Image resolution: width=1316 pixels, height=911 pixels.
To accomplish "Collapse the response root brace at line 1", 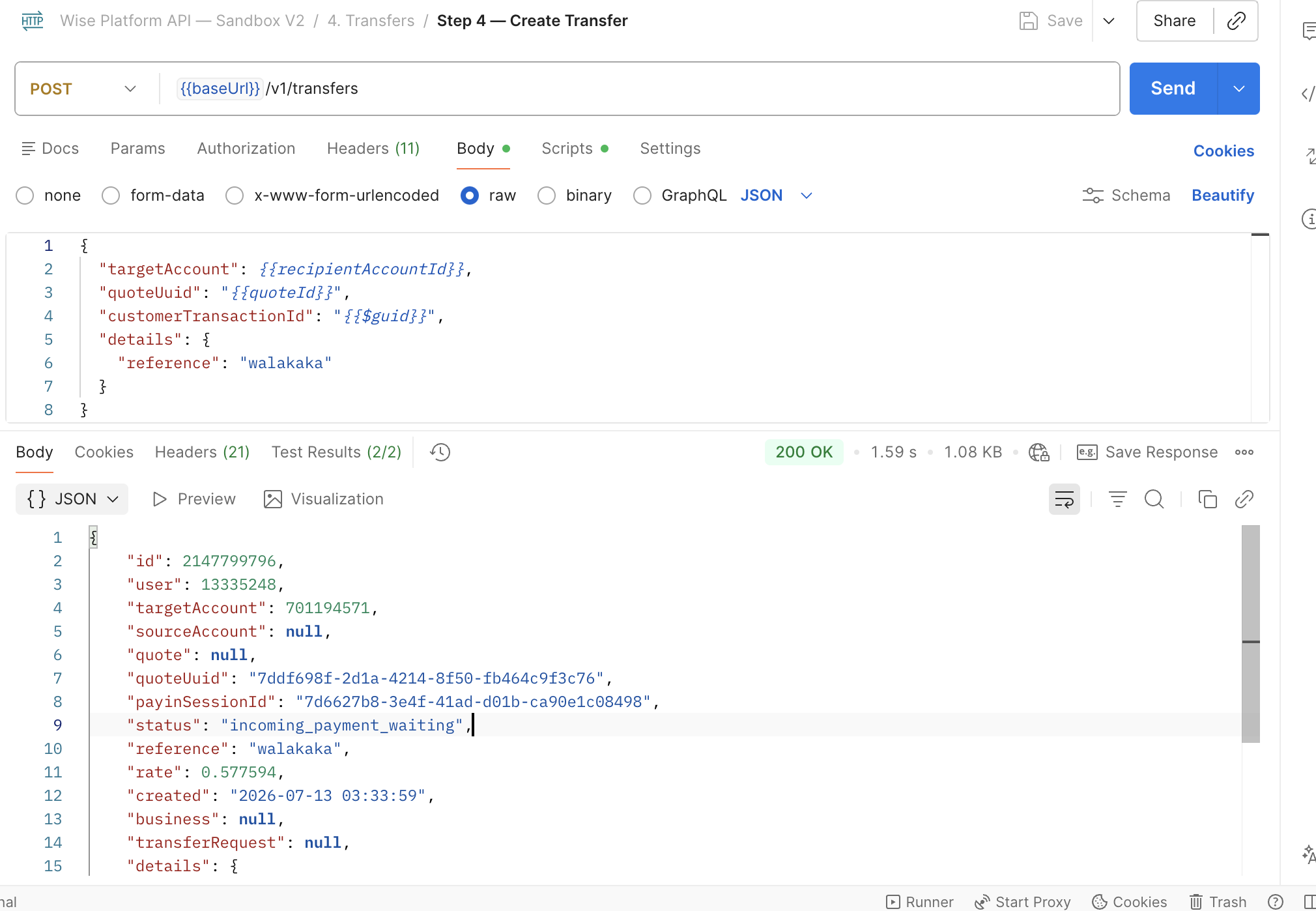I will point(94,538).
